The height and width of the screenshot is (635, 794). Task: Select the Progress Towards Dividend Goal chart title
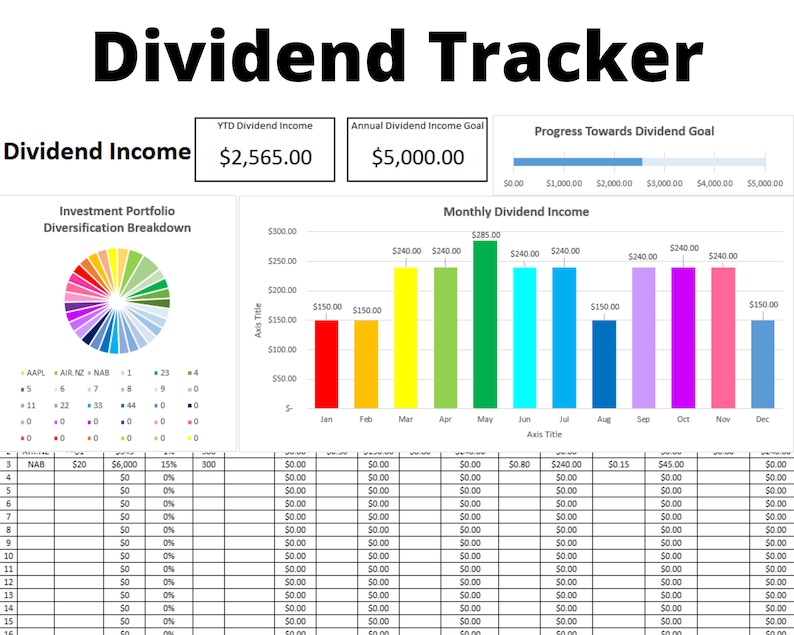[x=624, y=131]
